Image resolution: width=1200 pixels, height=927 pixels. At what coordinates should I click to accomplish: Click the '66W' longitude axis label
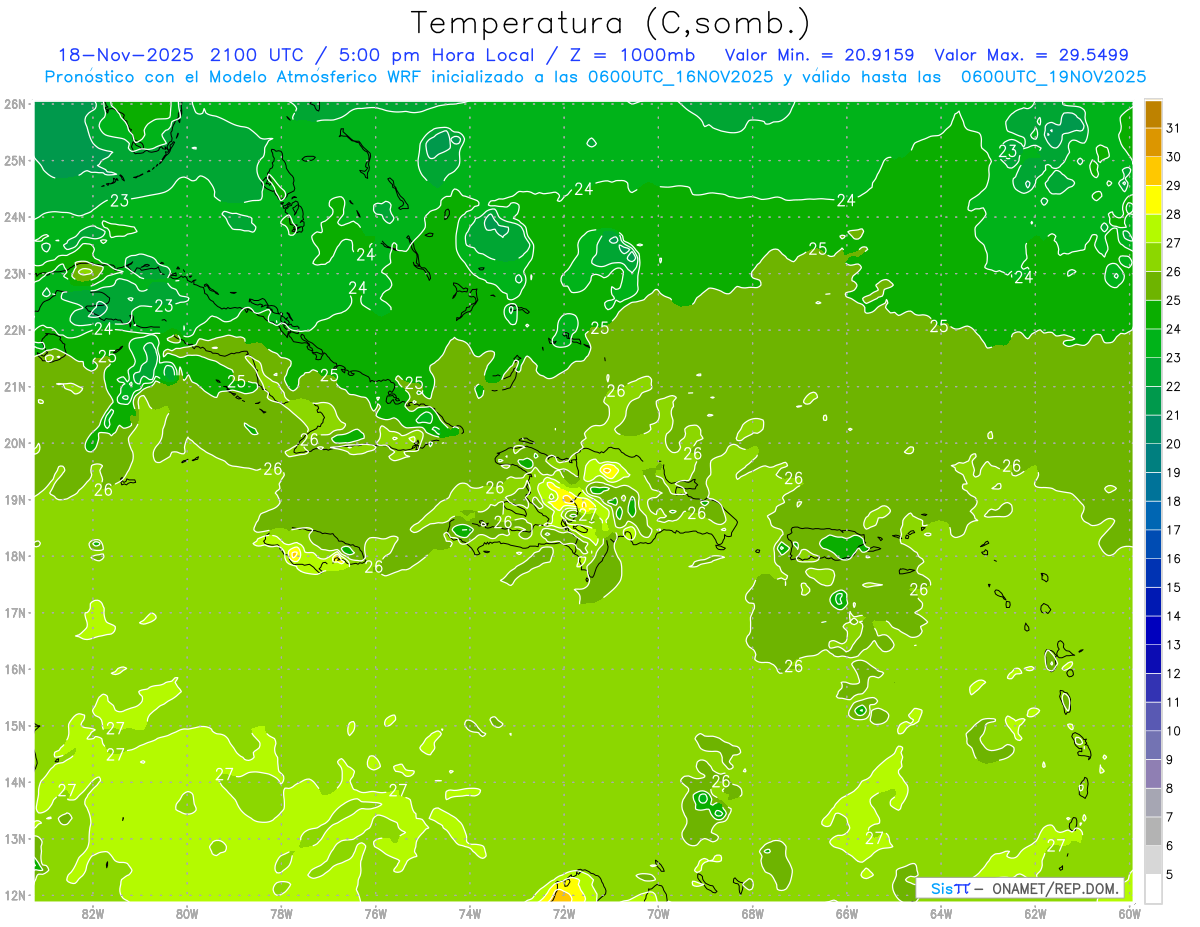[847, 913]
